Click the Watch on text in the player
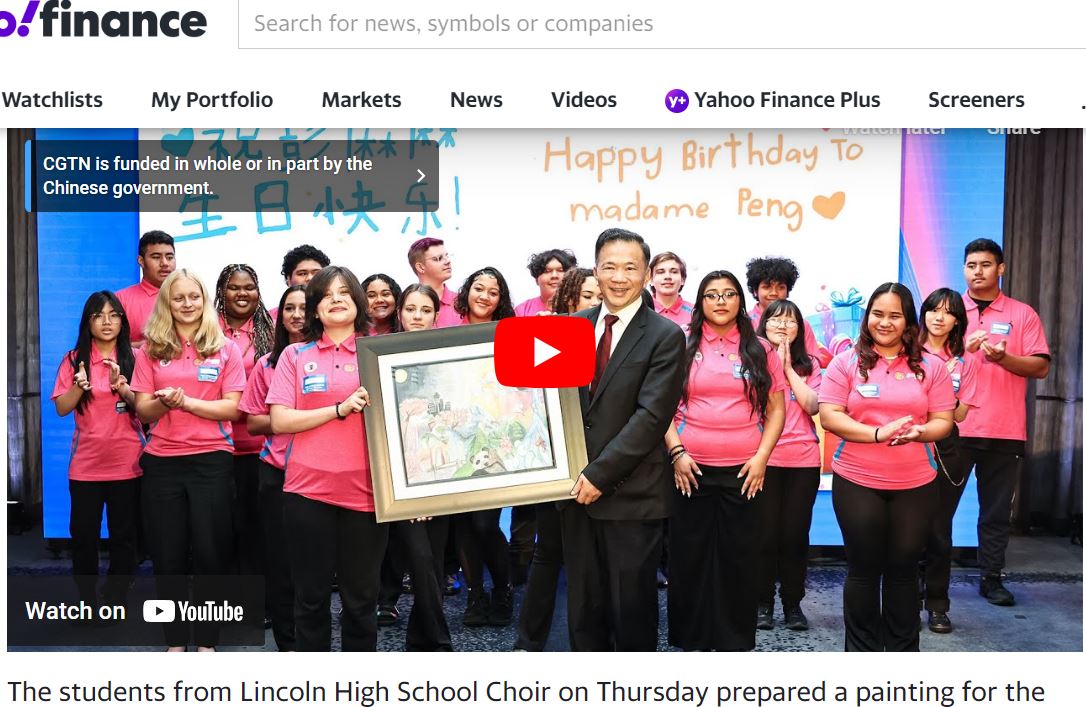The width and height of the screenshot is (1086, 707). pyautogui.click(x=75, y=611)
